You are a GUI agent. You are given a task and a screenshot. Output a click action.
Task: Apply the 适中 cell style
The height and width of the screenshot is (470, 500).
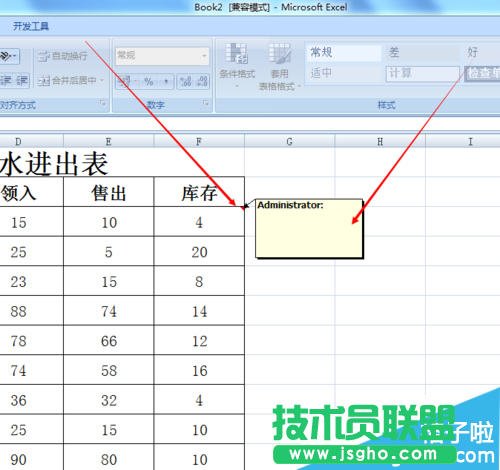click(344, 73)
